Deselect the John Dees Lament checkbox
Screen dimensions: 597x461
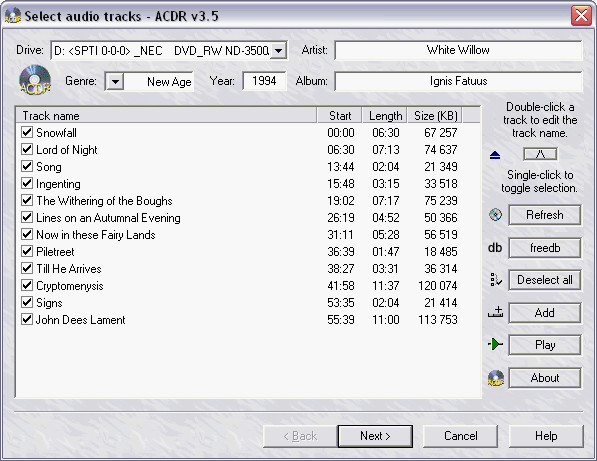tap(27, 319)
